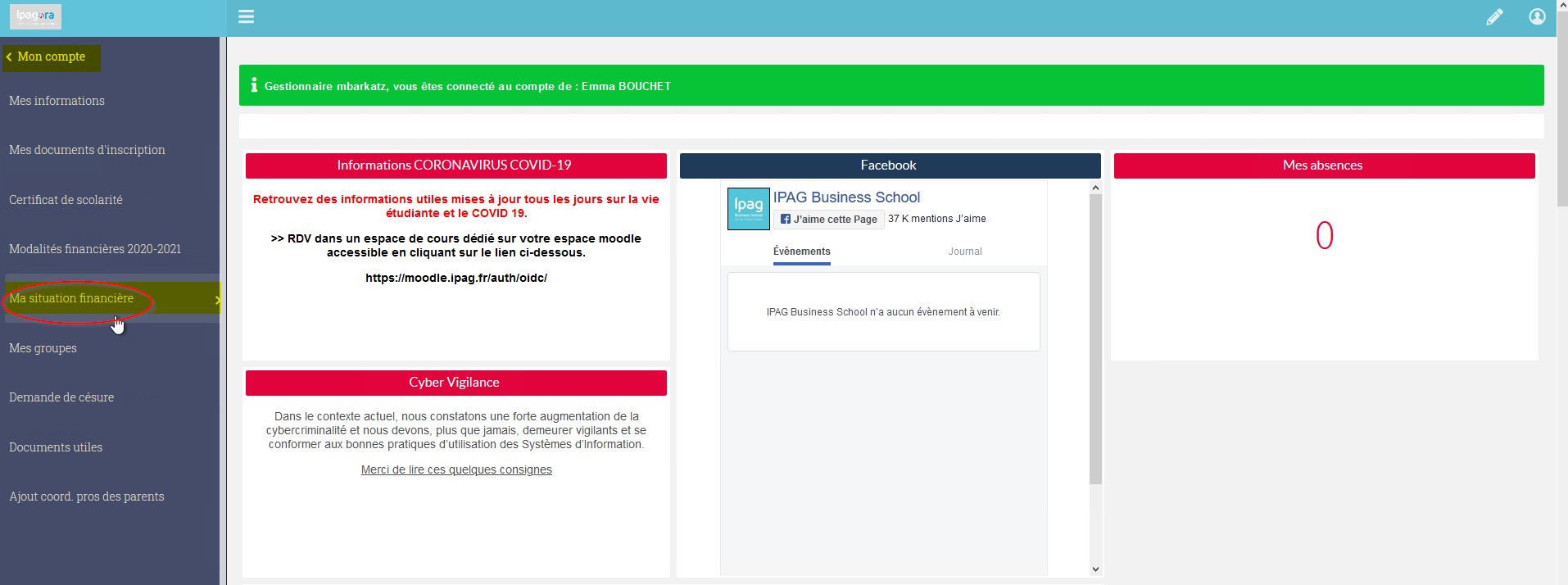Click the J'aime cette Page button
Screen dimensions: 1568x585
click(829, 219)
